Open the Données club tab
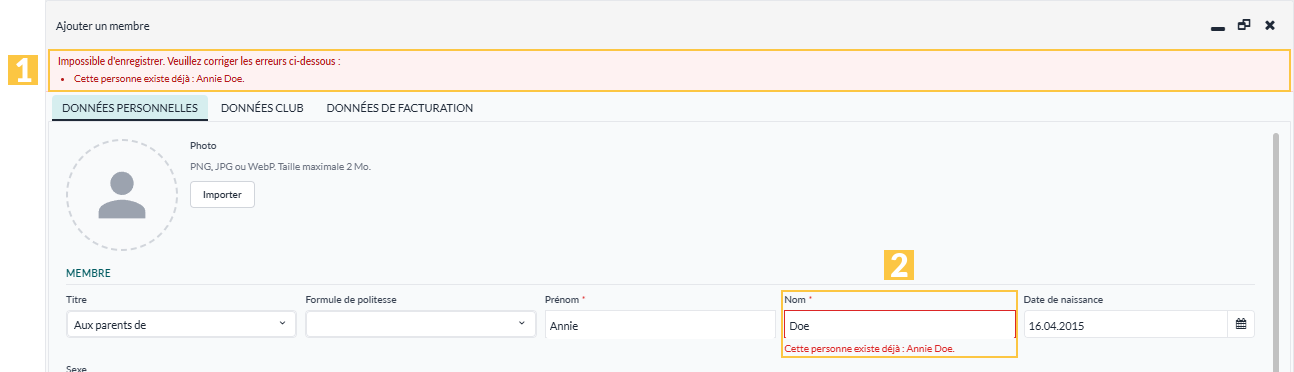The width and height of the screenshot is (1294, 372). 262,108
